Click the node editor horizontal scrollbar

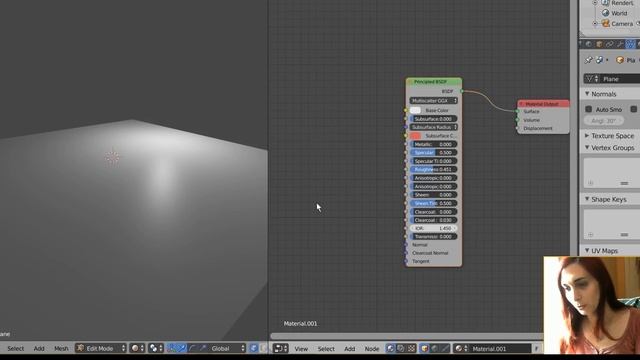coord(407,336)
